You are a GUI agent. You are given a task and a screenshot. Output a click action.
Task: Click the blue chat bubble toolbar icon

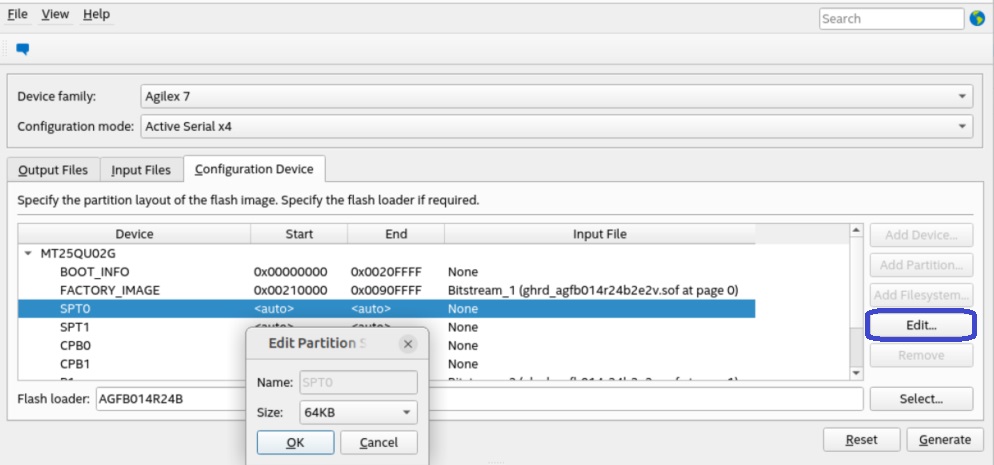click(23, 48)
